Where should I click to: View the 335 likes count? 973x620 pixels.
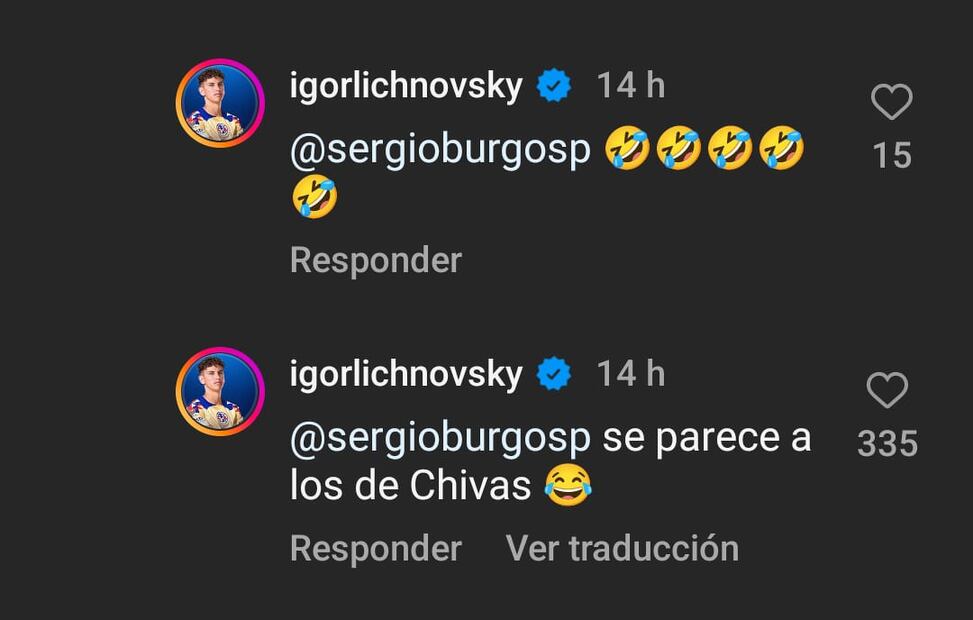tap(887, 443)
